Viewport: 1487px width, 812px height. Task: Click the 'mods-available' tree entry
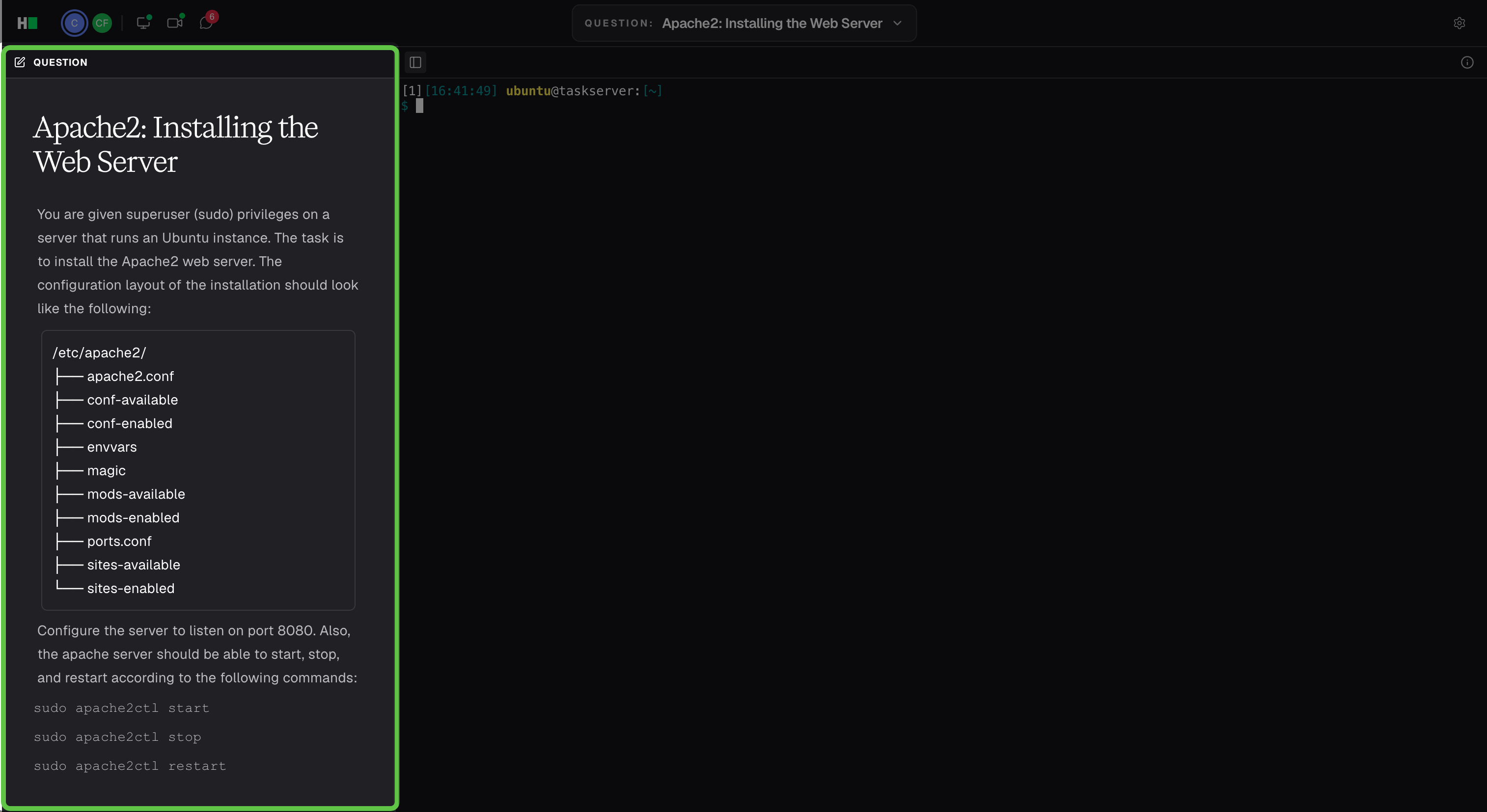(136, 494)
